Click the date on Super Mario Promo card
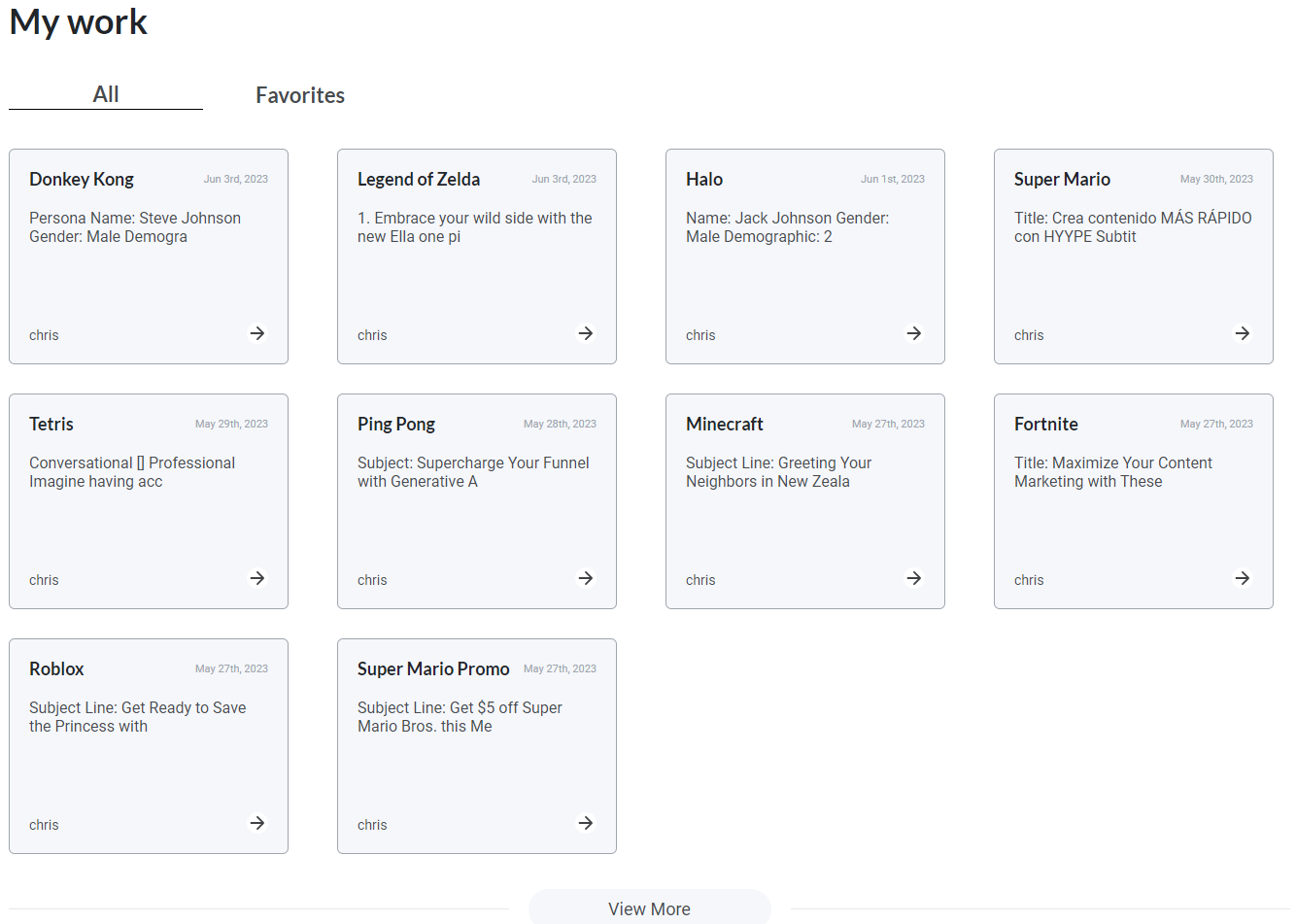 coord(560,668)
